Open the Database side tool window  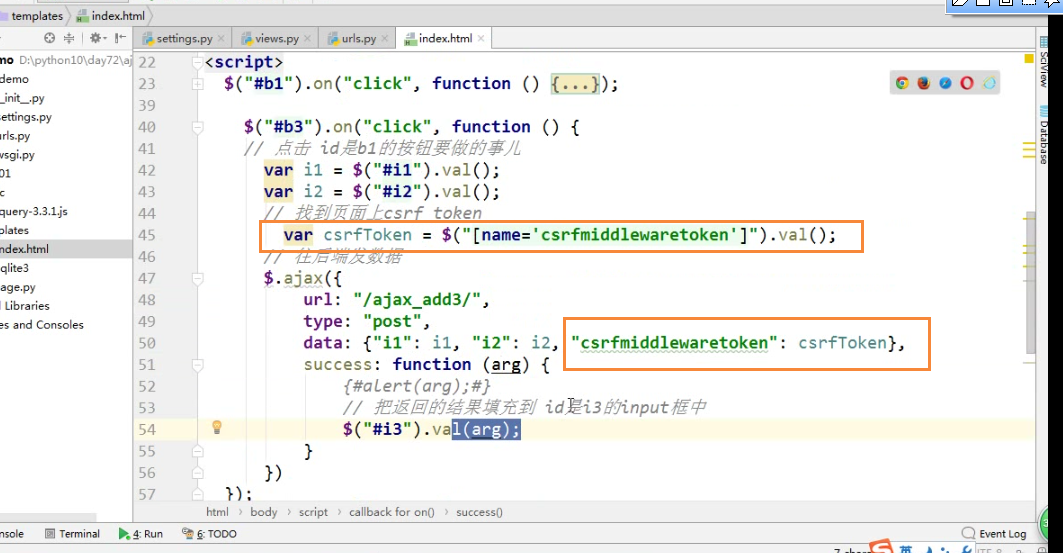point(1043,136)
